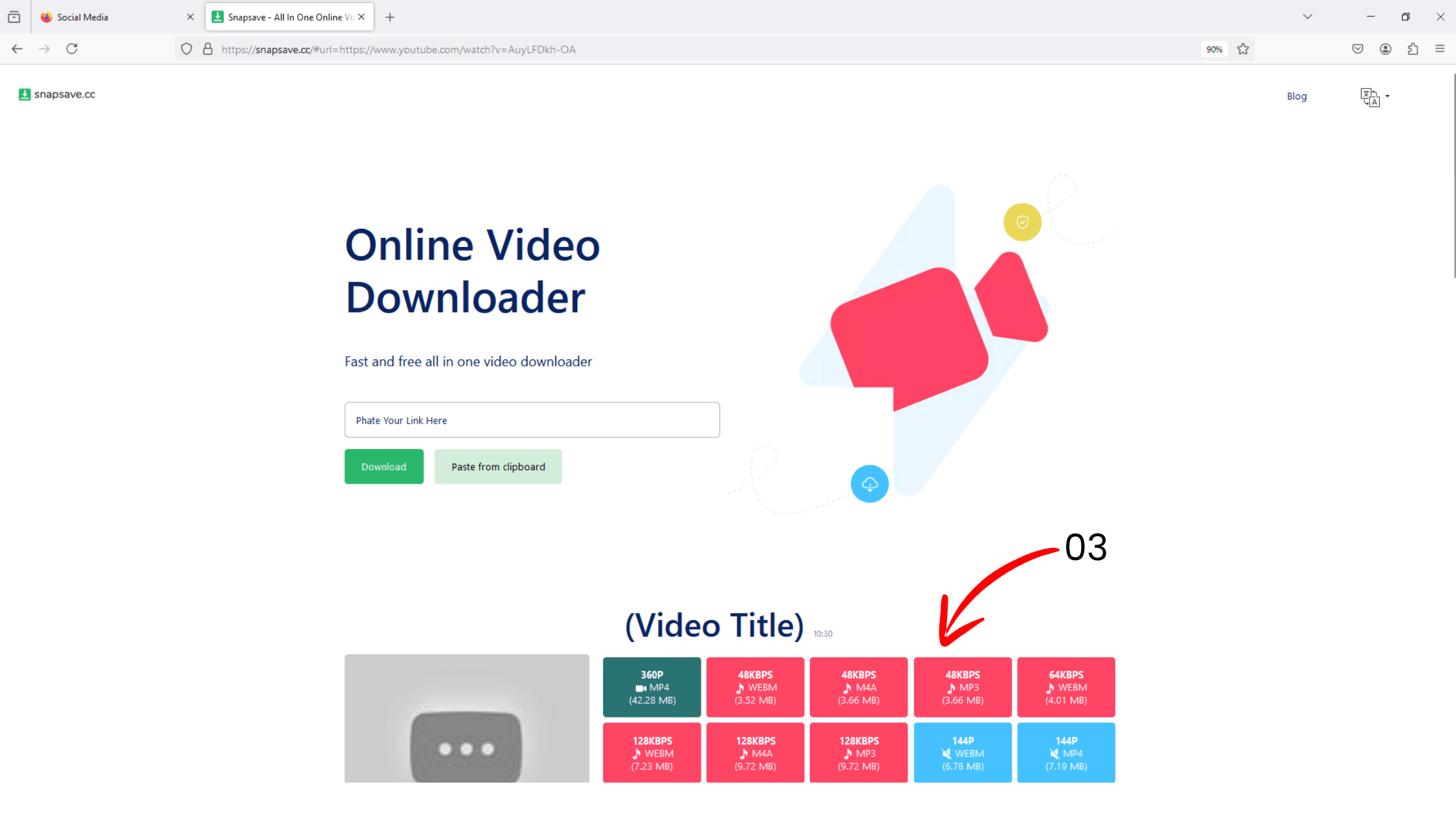
Task: Click the bookmark/save icon in address bar
Action: pyautogui.click(x=1243, y=49)
